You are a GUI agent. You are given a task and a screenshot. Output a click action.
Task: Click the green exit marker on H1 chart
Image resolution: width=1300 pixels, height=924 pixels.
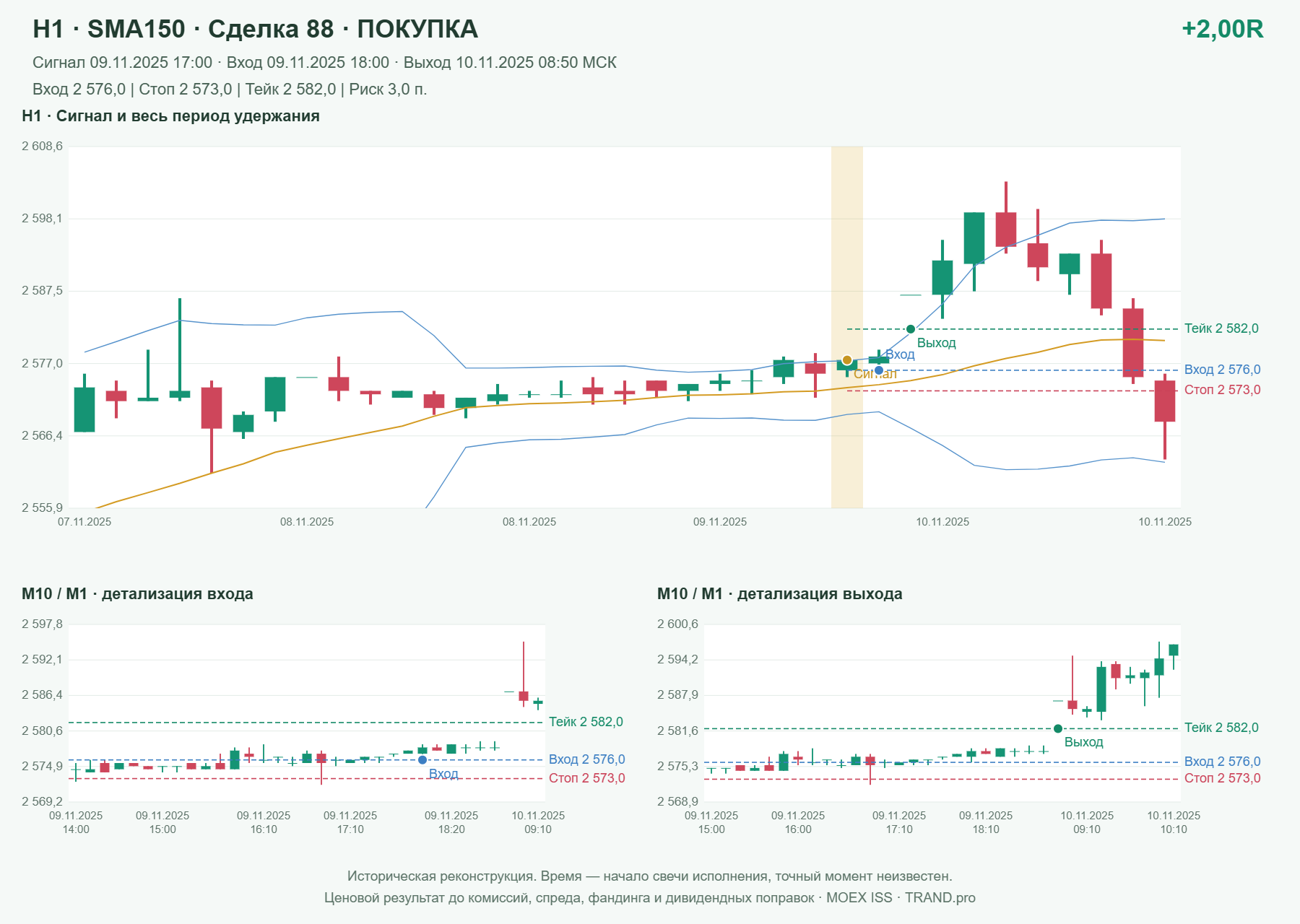click(911, 329)
